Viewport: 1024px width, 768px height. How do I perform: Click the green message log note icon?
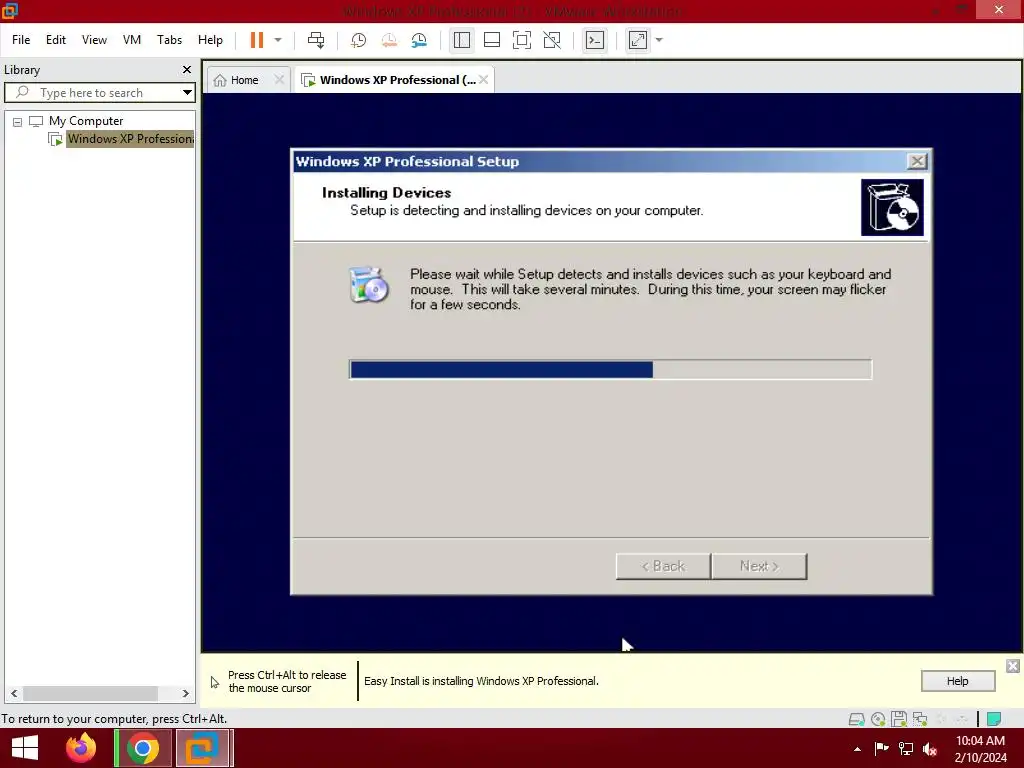[993, 719]
